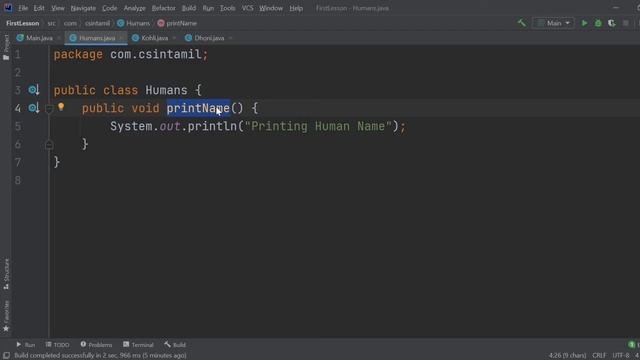Click printName method in the breadcrumb bar
Viewport: 640px width, 360px height.
(x=177, y=23)
